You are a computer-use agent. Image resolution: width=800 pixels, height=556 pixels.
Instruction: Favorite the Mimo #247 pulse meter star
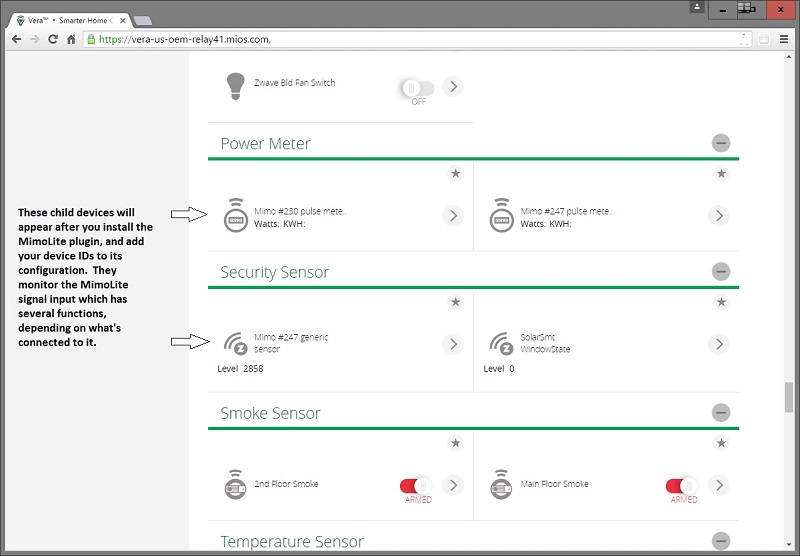coord(721,173)
